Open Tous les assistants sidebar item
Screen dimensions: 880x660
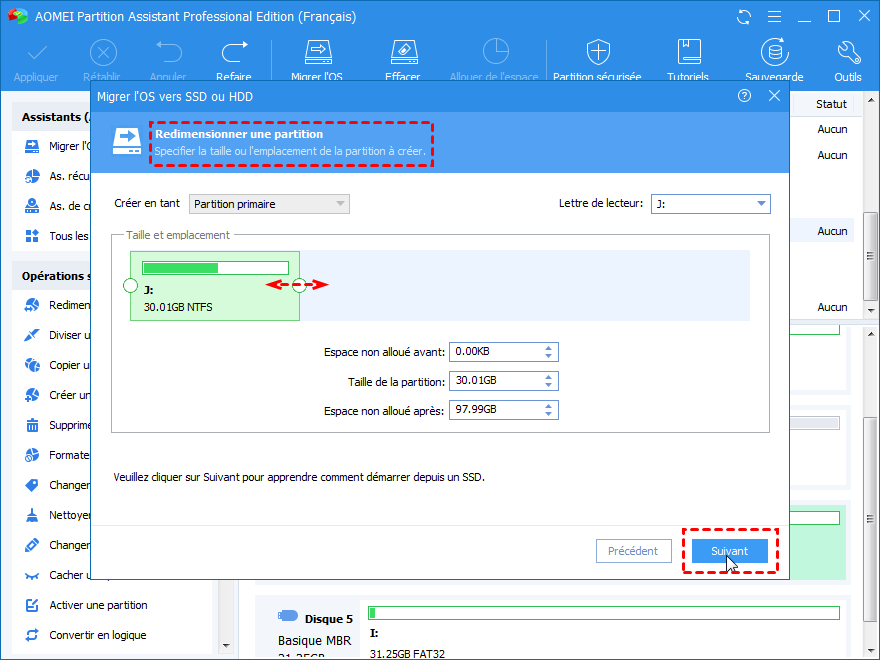point(58,236)
